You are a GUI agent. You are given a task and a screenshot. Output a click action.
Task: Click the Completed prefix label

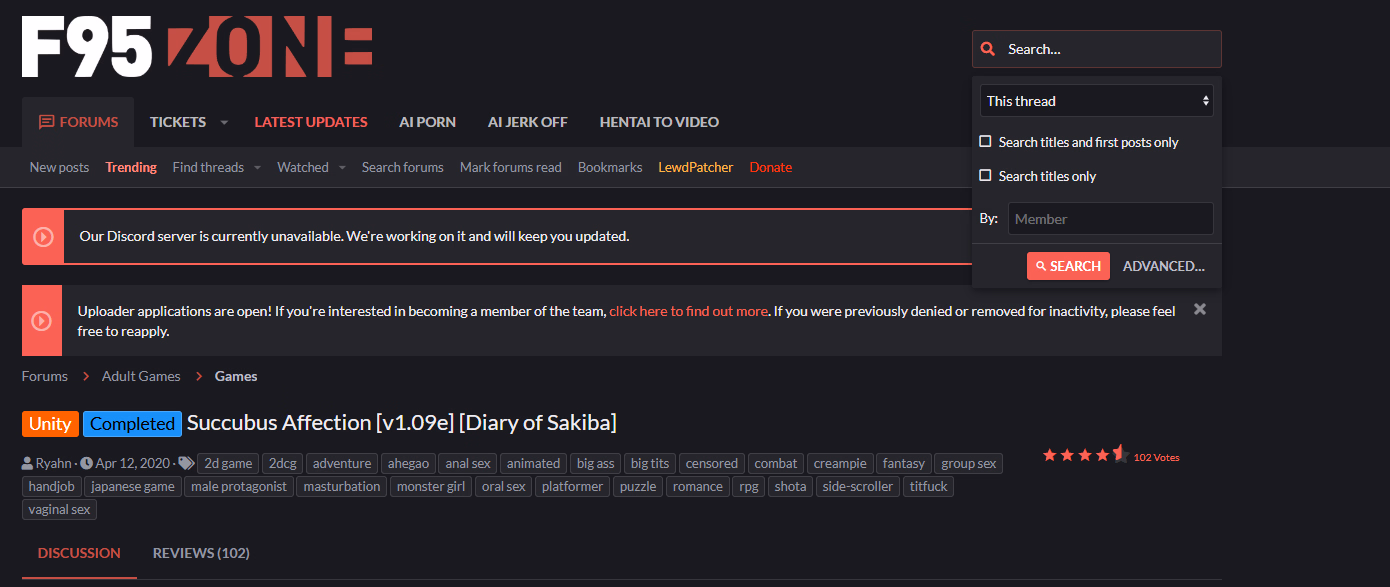point(132,423)
